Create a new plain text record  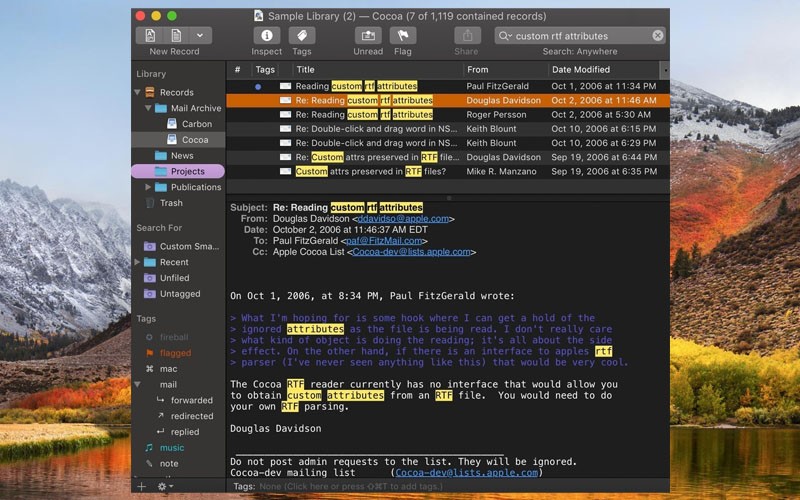[176, 36]
